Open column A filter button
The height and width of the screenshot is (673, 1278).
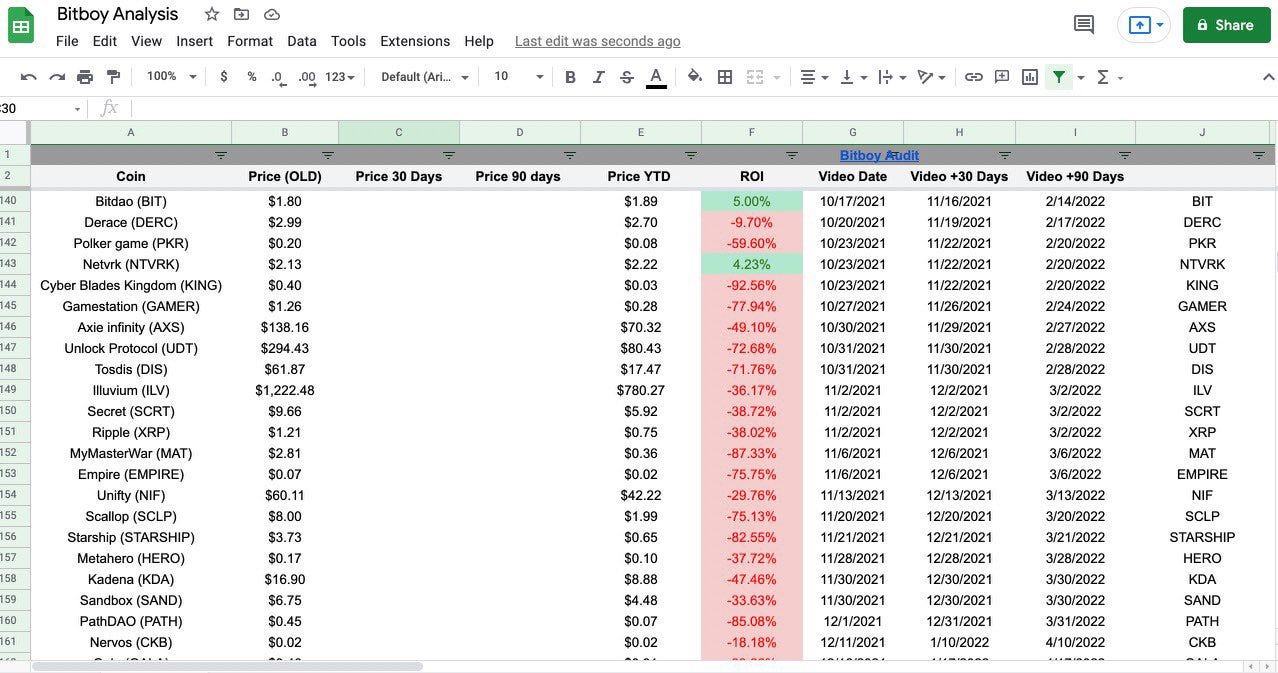click(x=221, y=155)
